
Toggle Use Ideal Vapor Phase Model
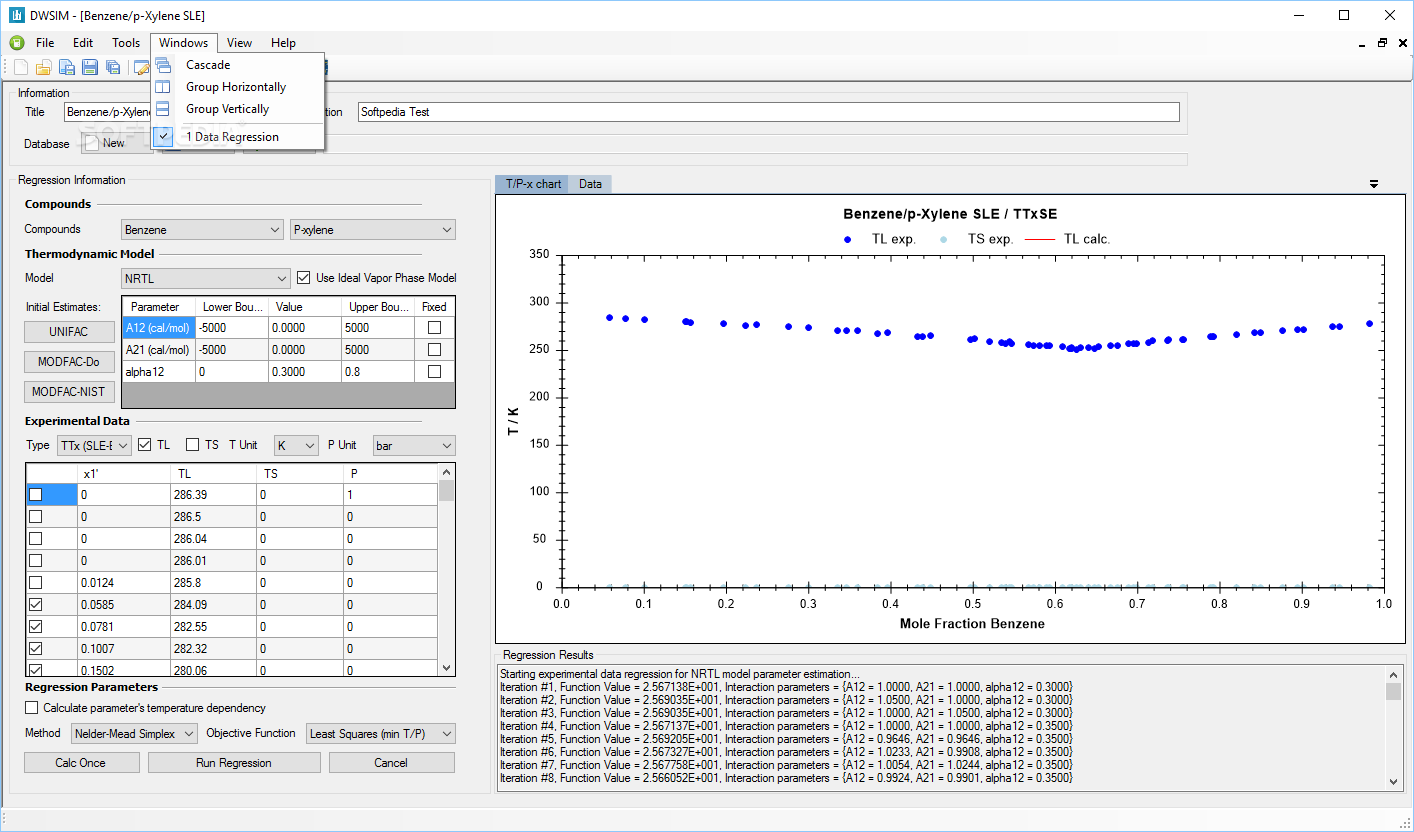coord(305,278)
